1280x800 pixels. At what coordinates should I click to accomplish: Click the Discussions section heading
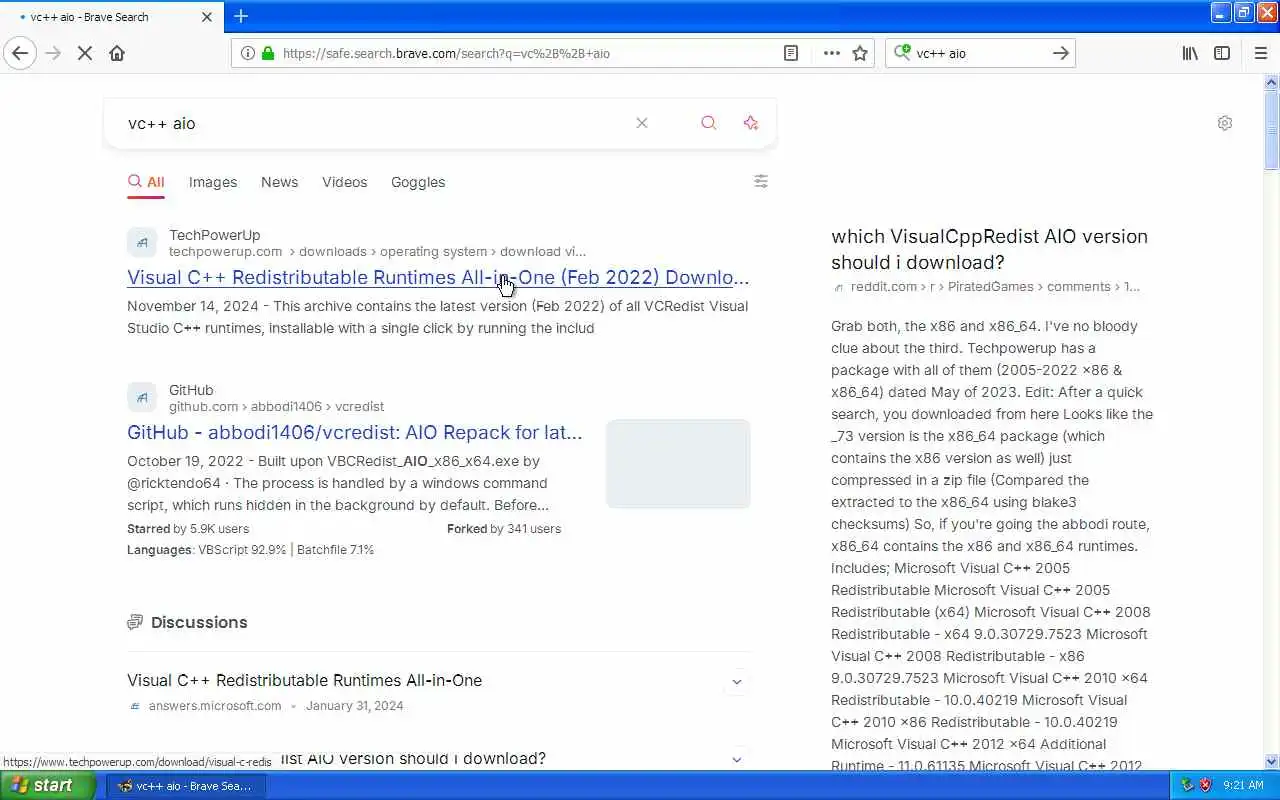[x=199, y=622]
